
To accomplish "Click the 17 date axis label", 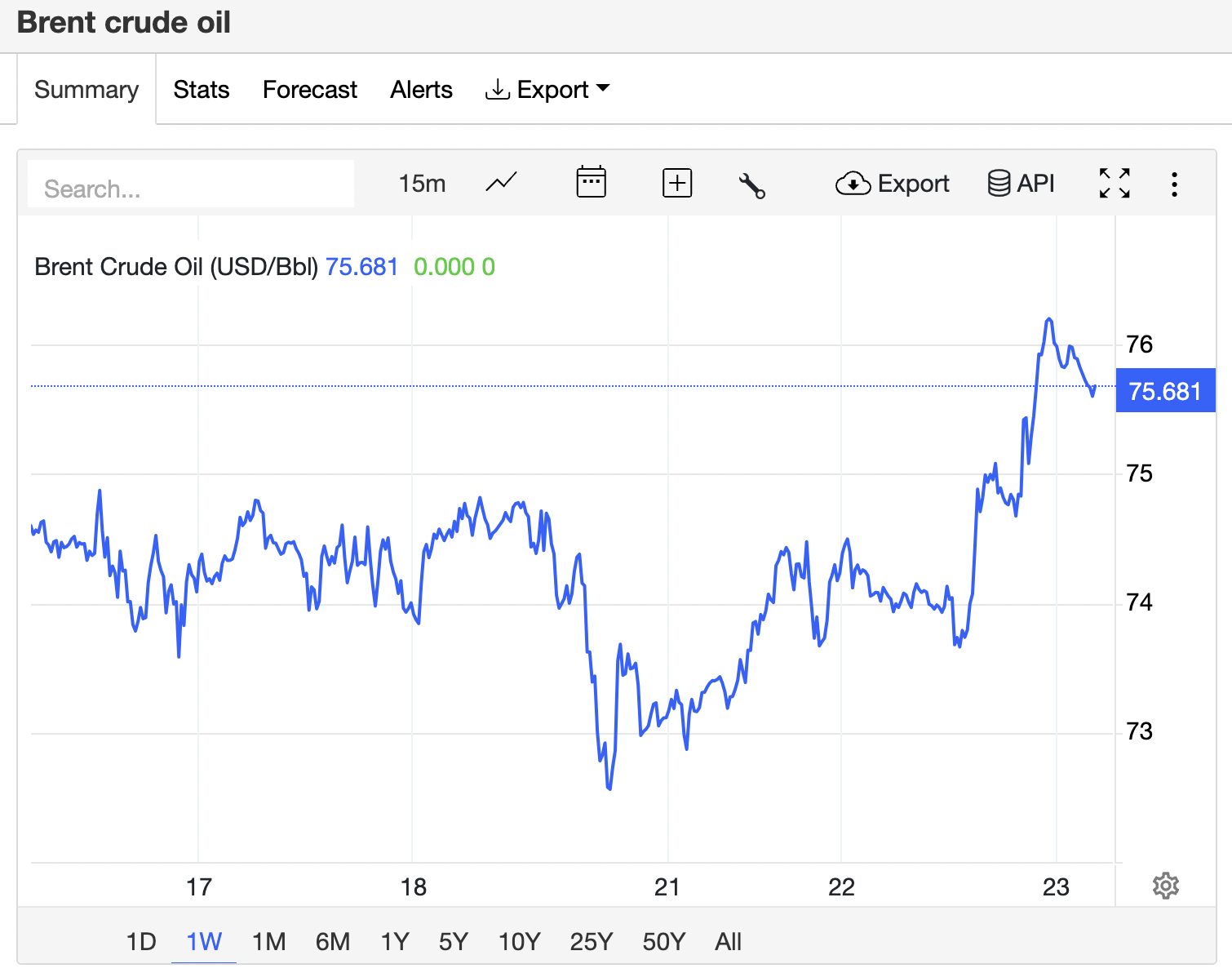I will click(199, 886).
